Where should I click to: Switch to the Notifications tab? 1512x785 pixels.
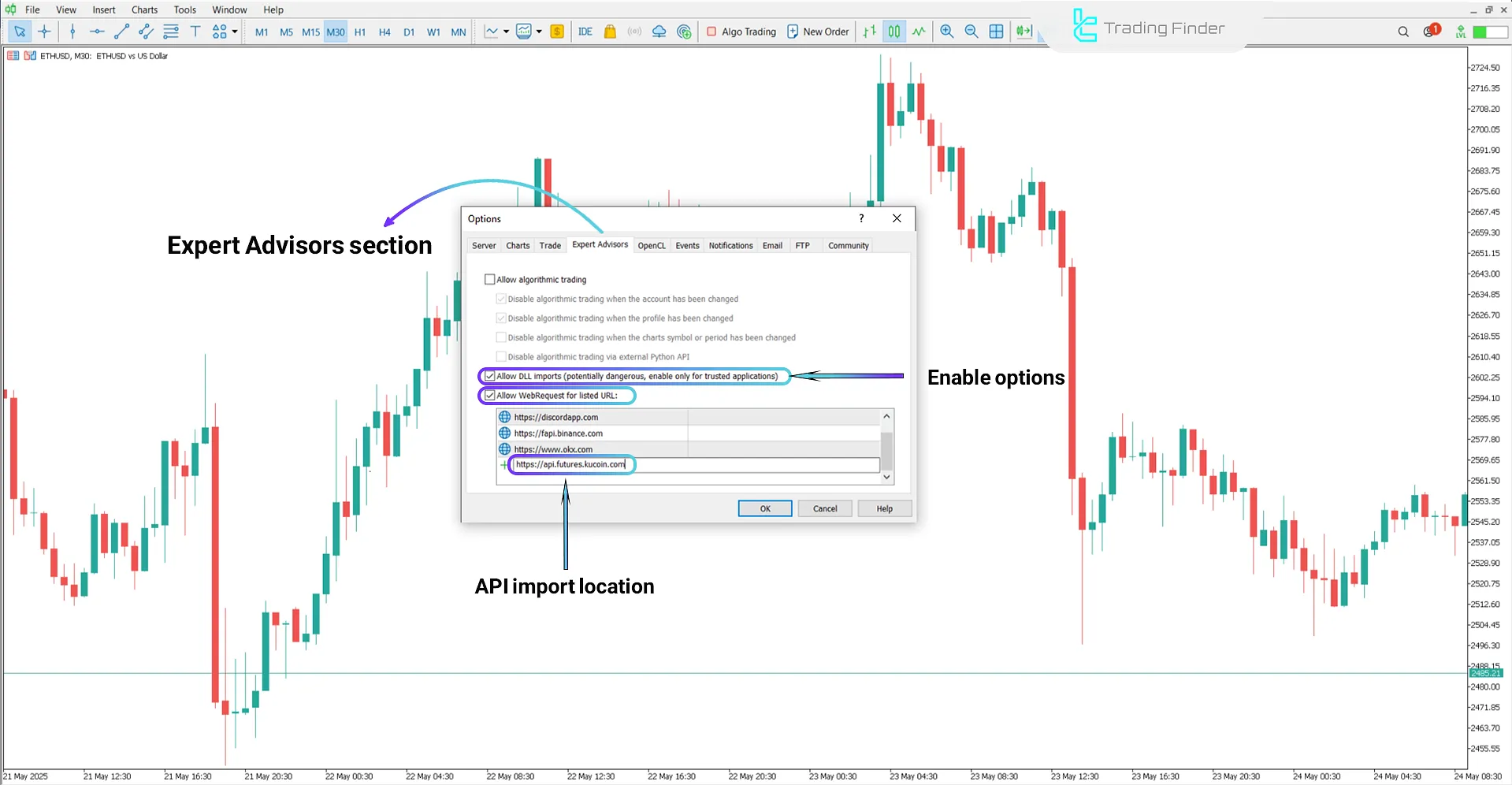[x=730, y=246]
